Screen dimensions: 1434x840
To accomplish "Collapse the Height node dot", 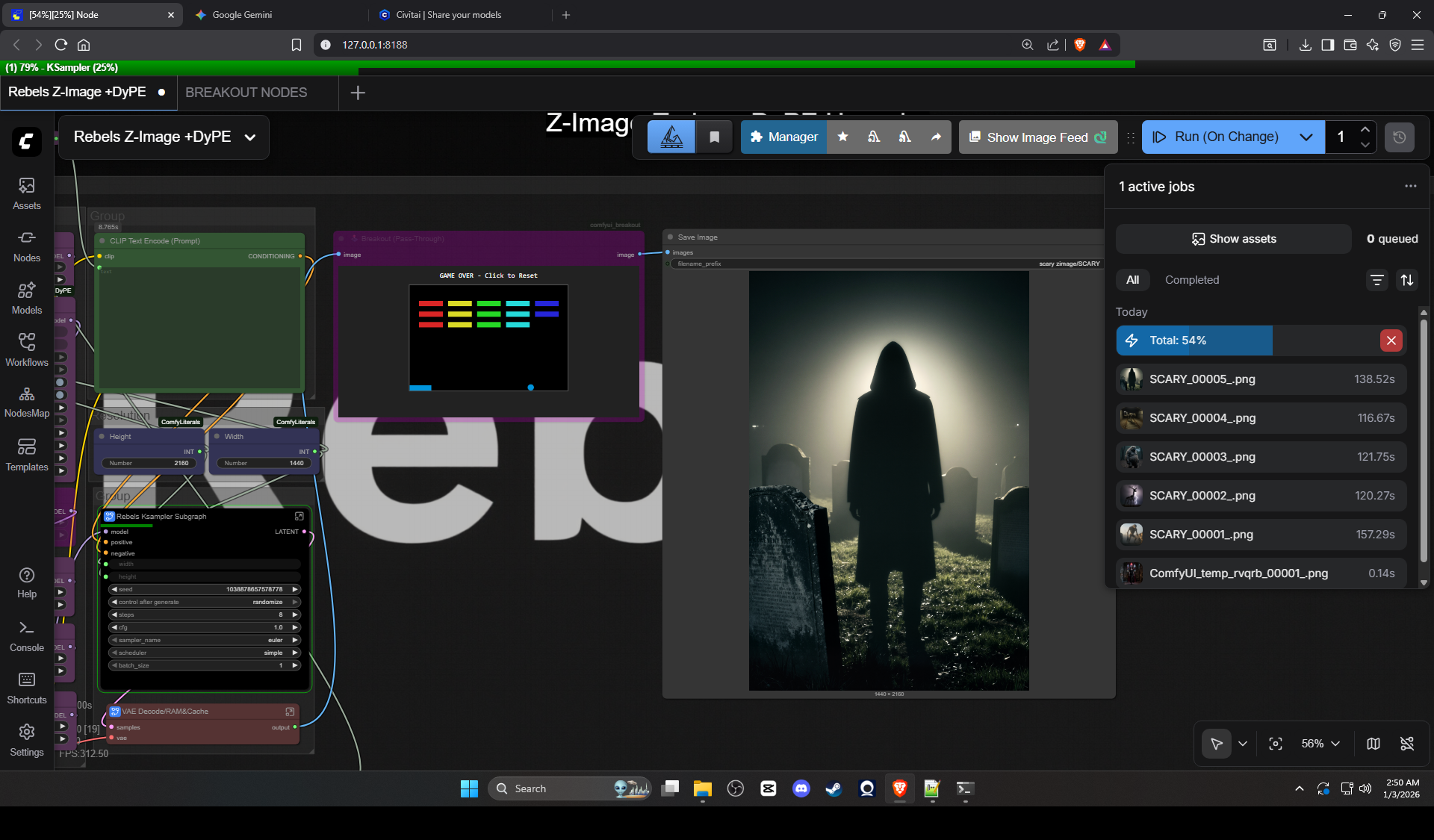I will point(102,437).
